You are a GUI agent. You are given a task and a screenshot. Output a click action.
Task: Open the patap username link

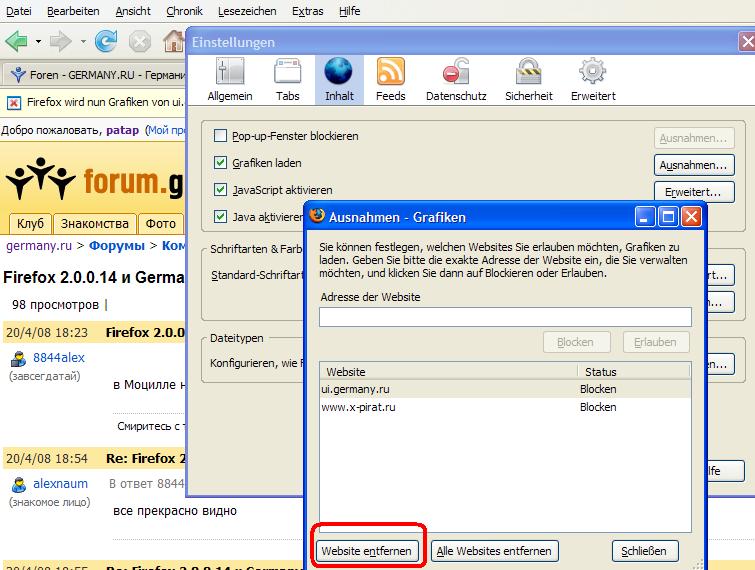pos(122,130)
